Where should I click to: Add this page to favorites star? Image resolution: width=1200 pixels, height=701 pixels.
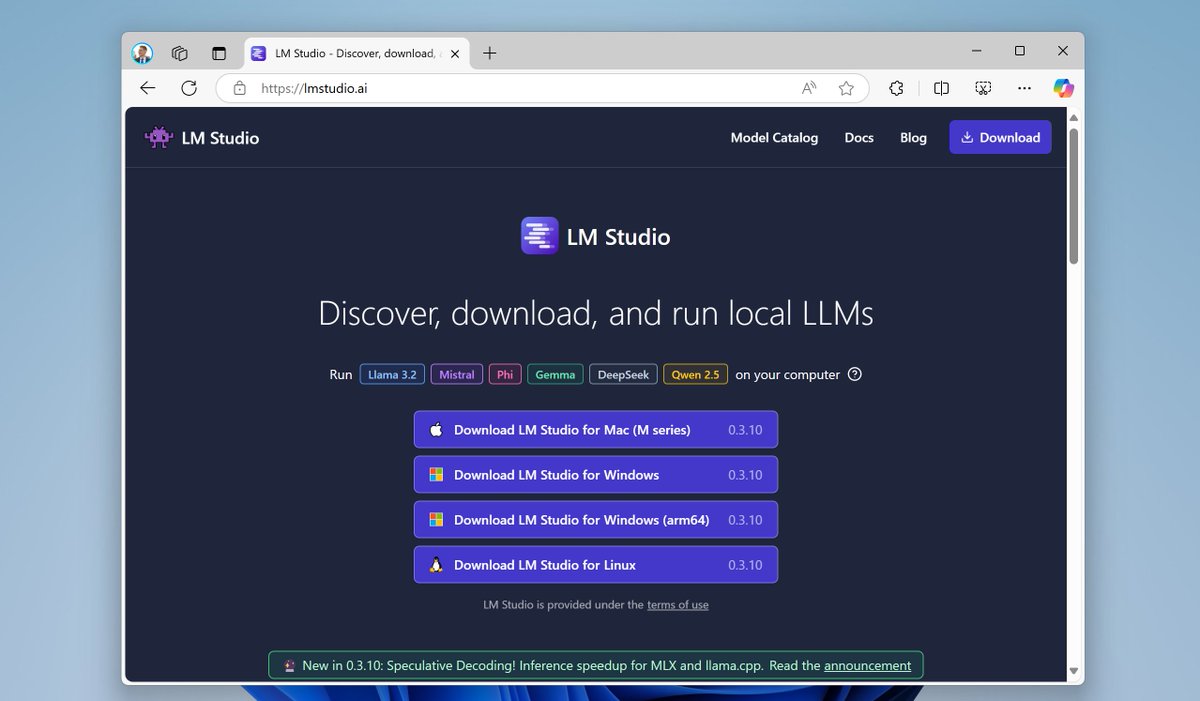846,88
